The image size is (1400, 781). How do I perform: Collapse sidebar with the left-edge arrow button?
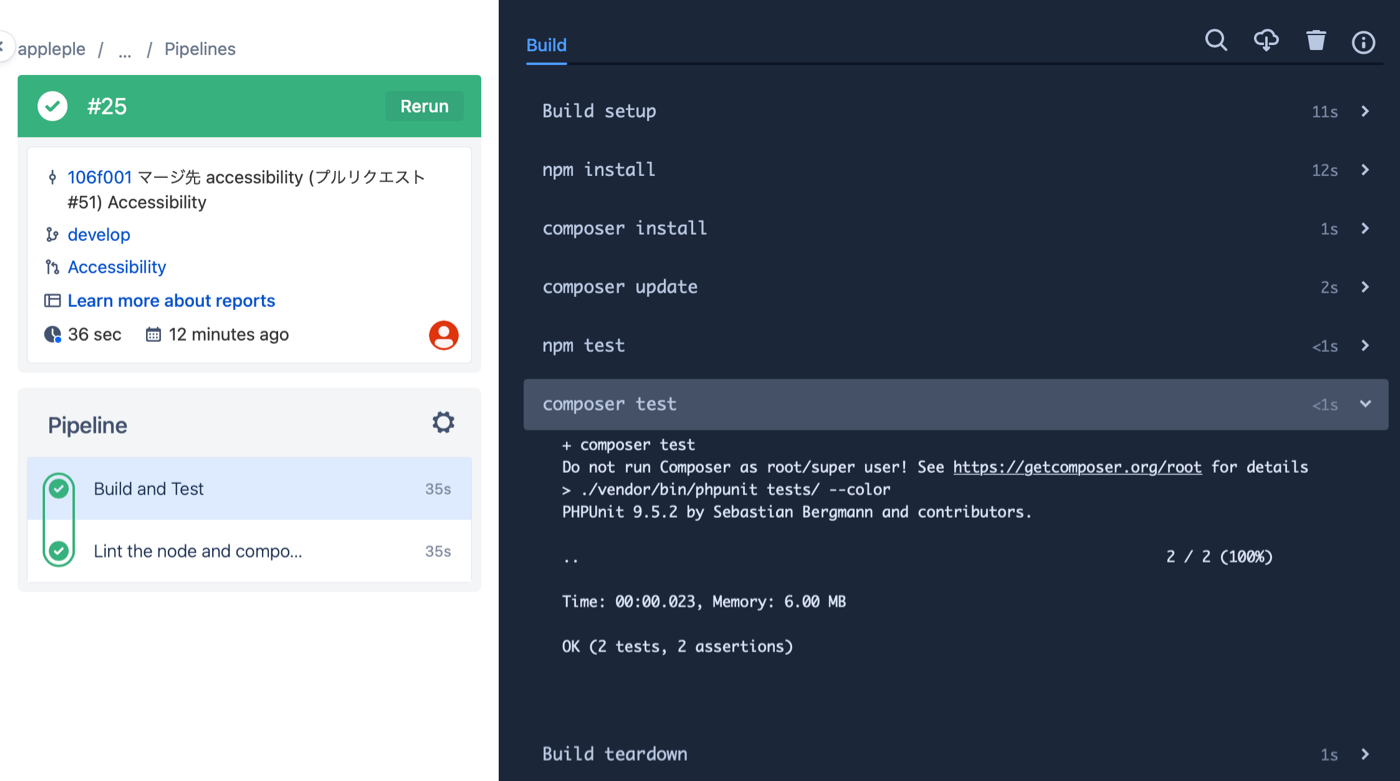click(x=4, y=46)
